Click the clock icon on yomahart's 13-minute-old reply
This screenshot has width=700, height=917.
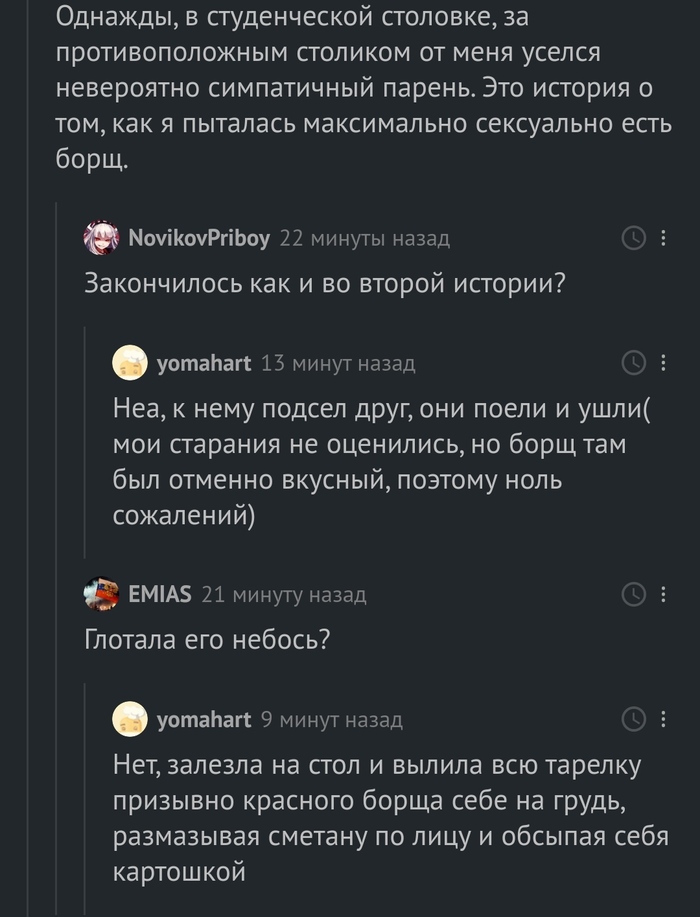pyautogui.click(x=634, y=363)
